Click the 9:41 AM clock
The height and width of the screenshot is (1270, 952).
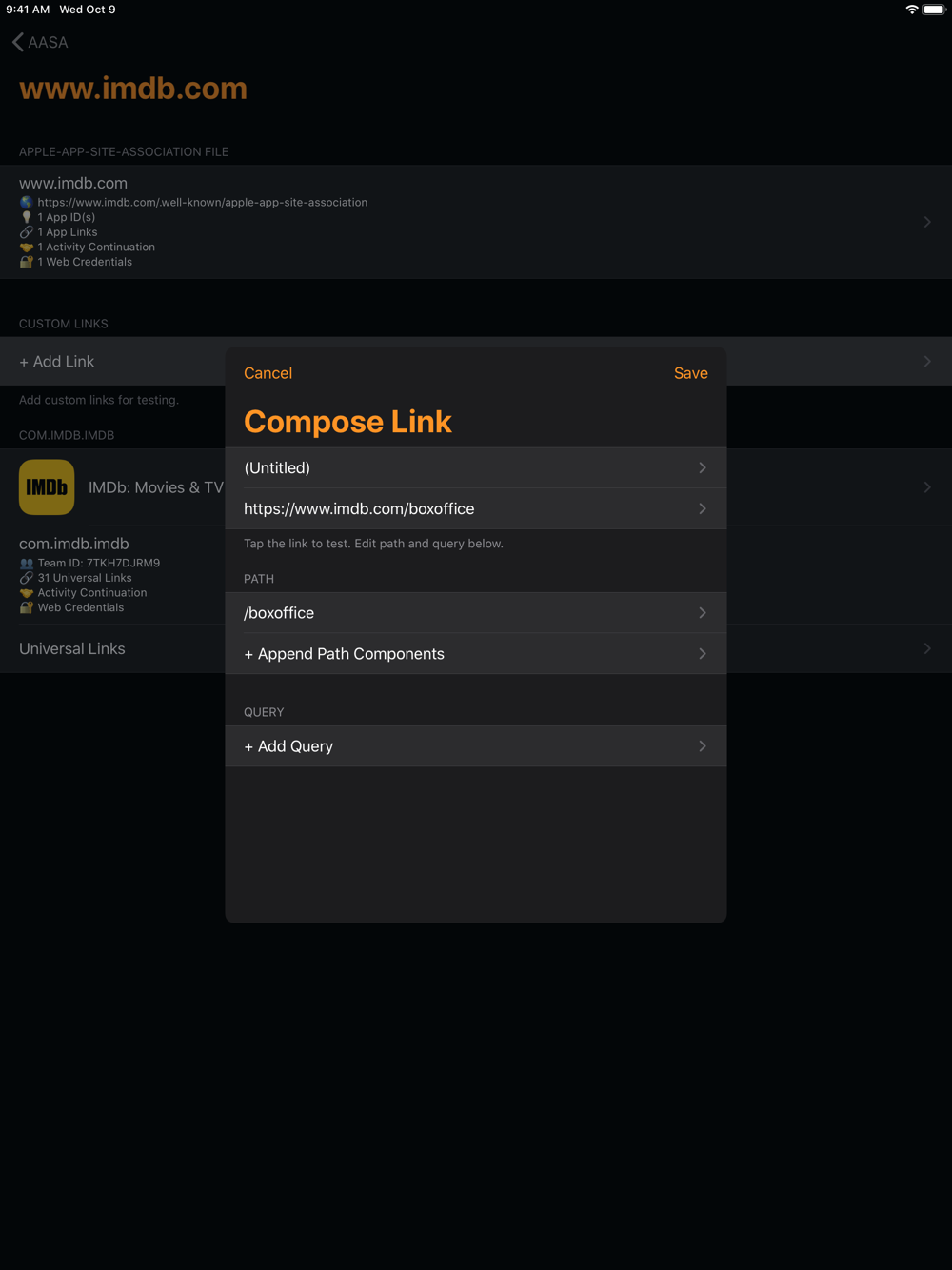tap(28, 10)
